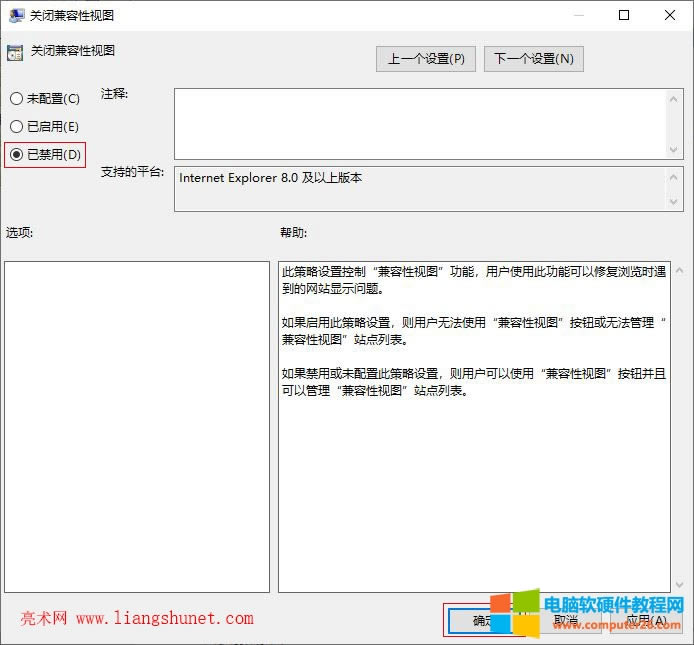This screenshot has width=694, height=645.
Task: Go to 下一个设置(N) next setting
Action: 534,59
